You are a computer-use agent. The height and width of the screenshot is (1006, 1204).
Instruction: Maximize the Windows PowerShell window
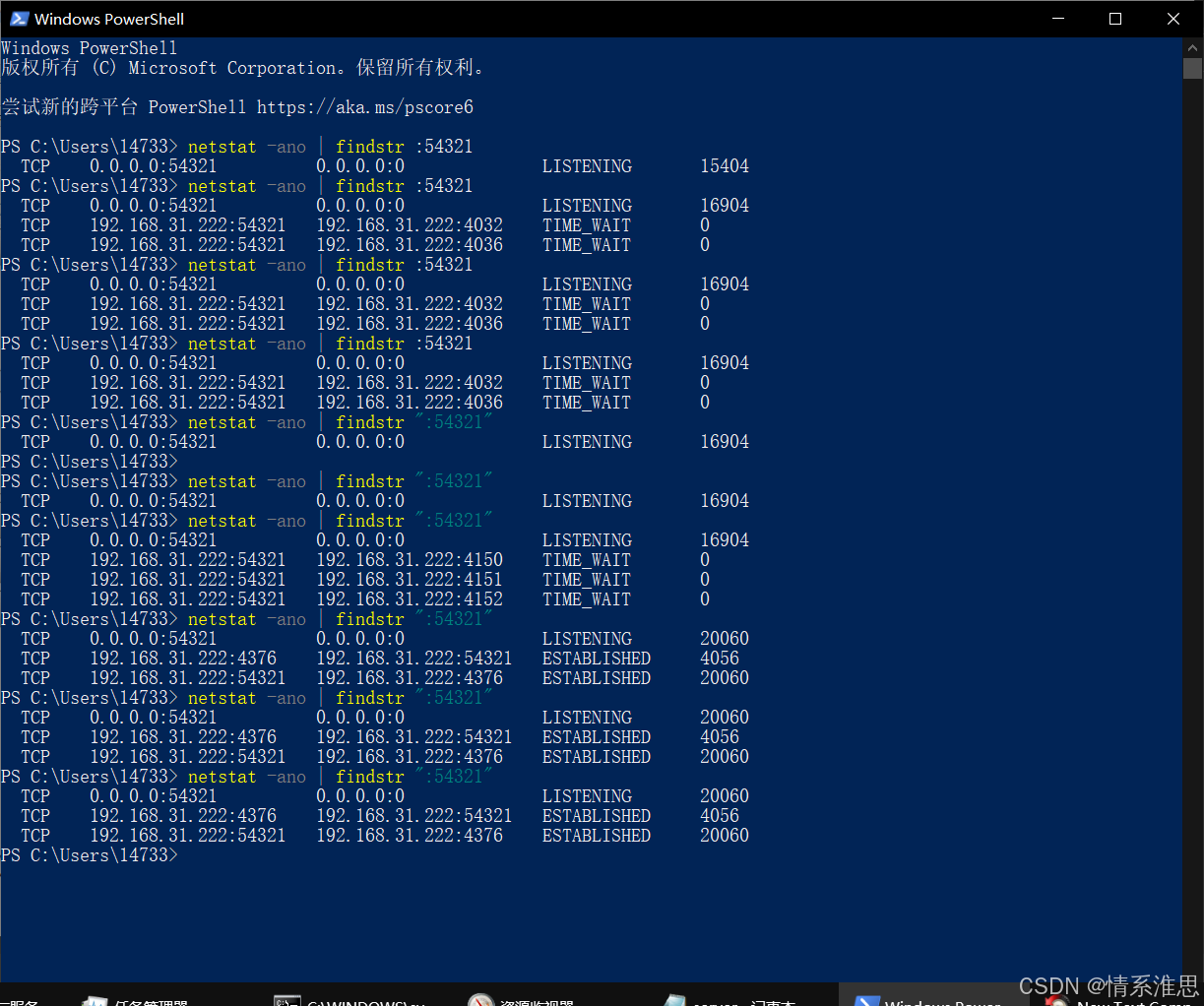point(1115,19)
